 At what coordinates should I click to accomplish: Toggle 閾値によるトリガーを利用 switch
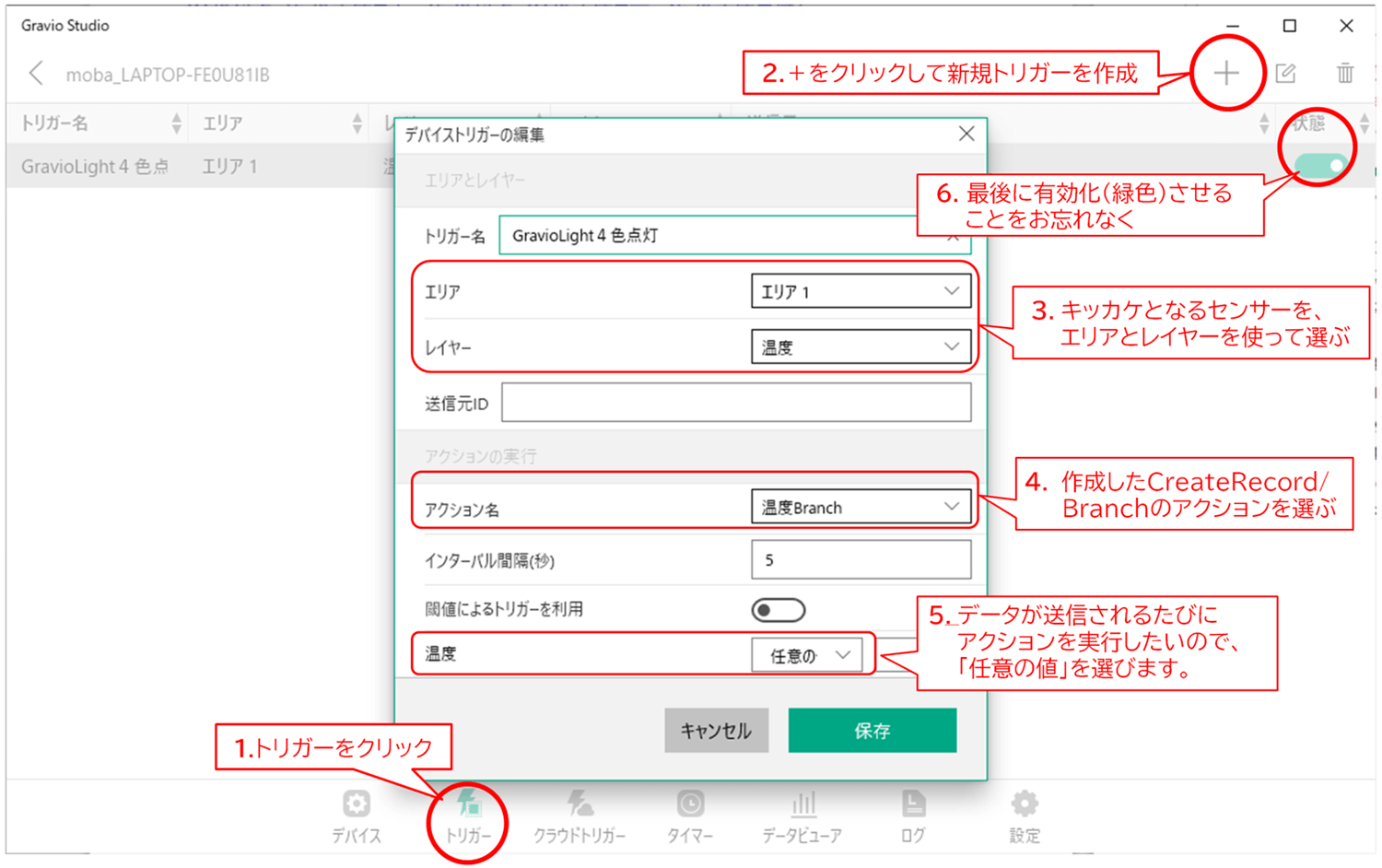(779, 610)
